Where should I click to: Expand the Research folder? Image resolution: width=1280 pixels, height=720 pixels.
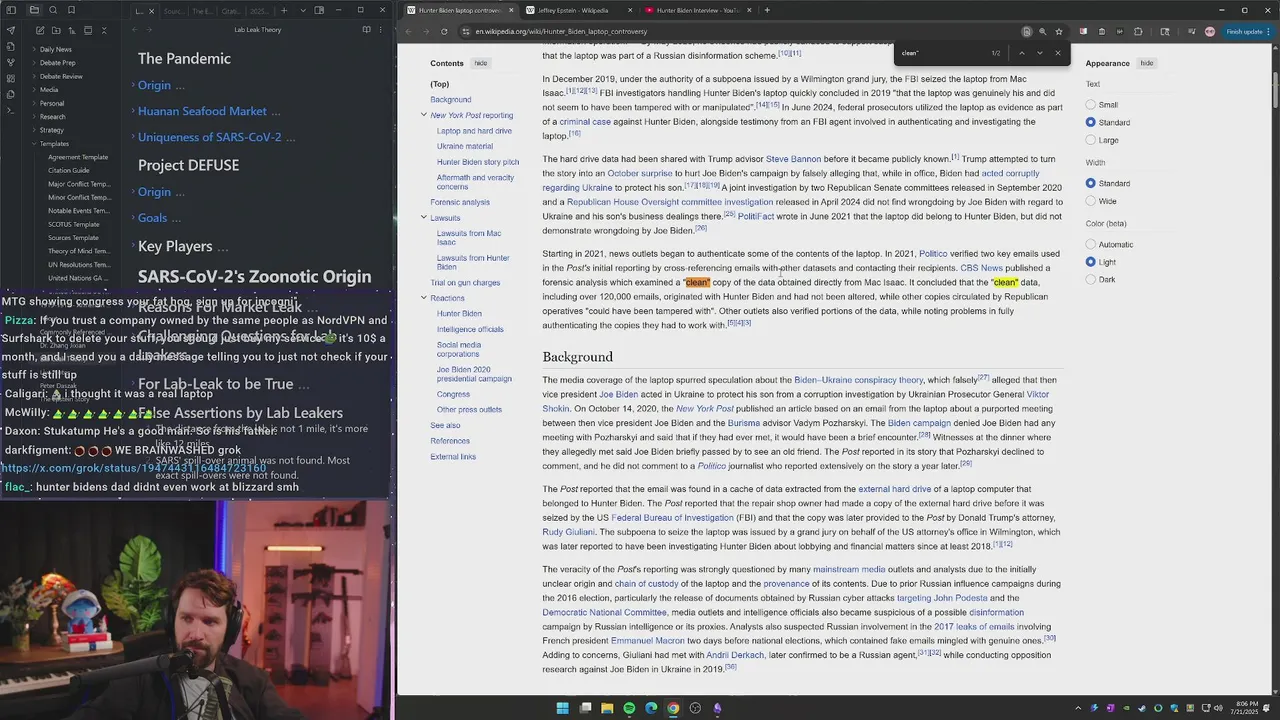(x=52, y=116)
